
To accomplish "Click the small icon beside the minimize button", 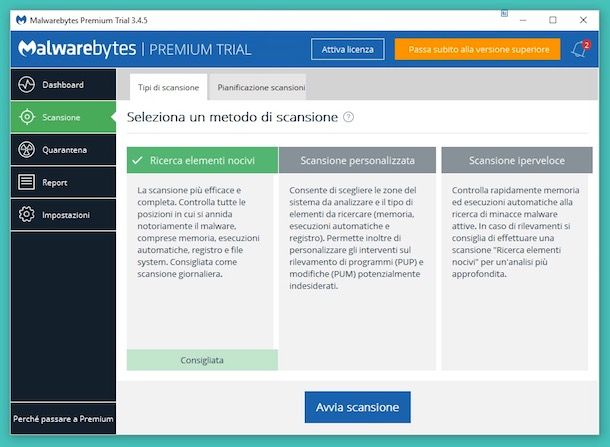I will (x=504, y=14).
